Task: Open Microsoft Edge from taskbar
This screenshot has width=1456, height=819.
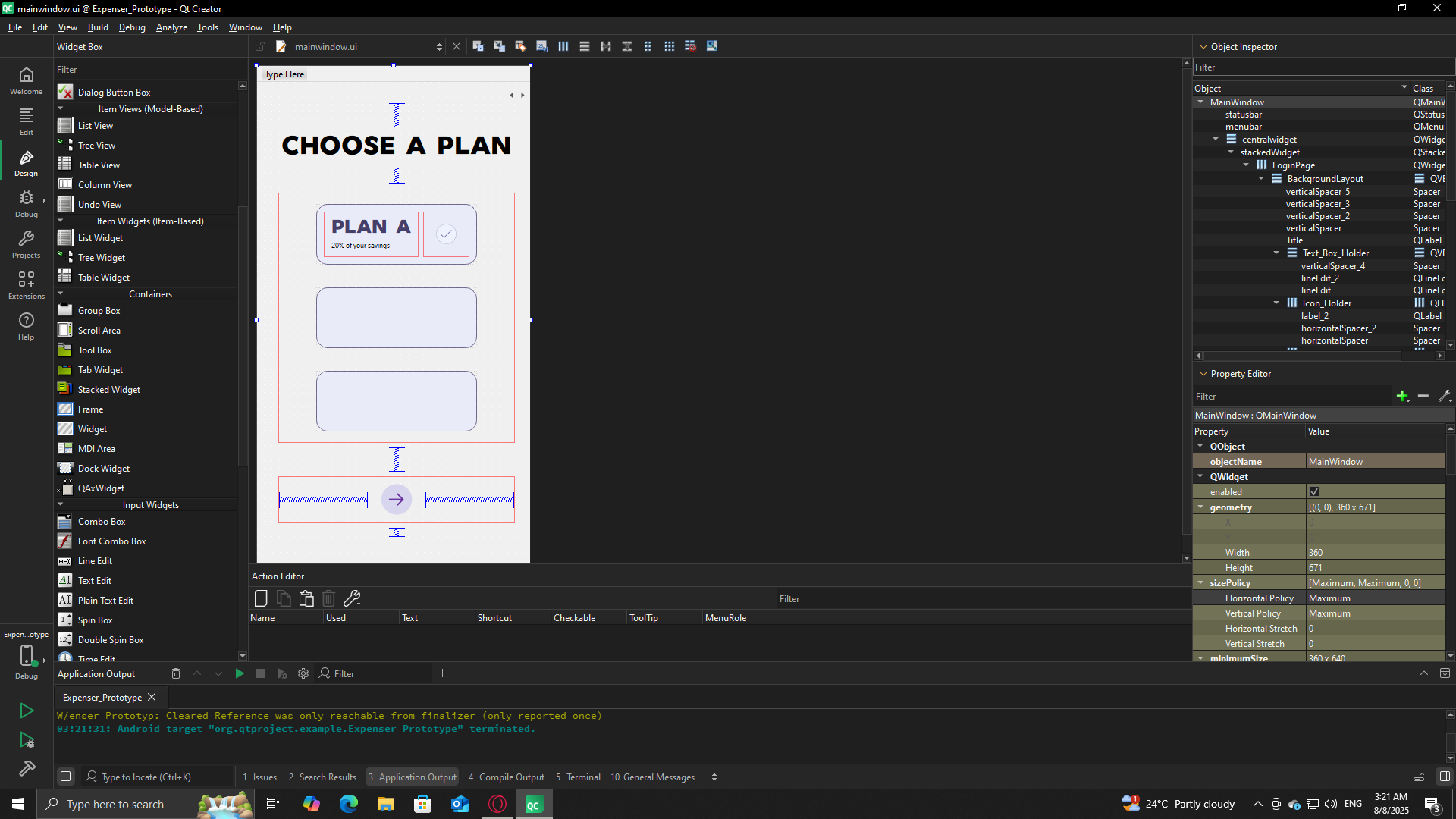Action: click(349, 804)
